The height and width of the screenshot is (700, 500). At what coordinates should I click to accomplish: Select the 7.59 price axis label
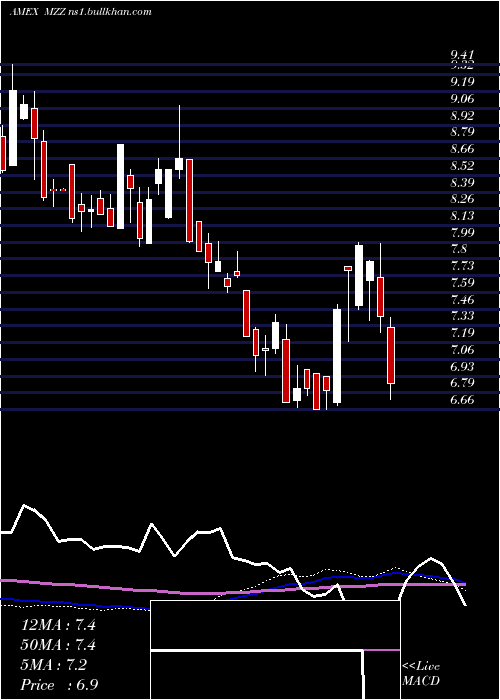(x=462, y=283)
